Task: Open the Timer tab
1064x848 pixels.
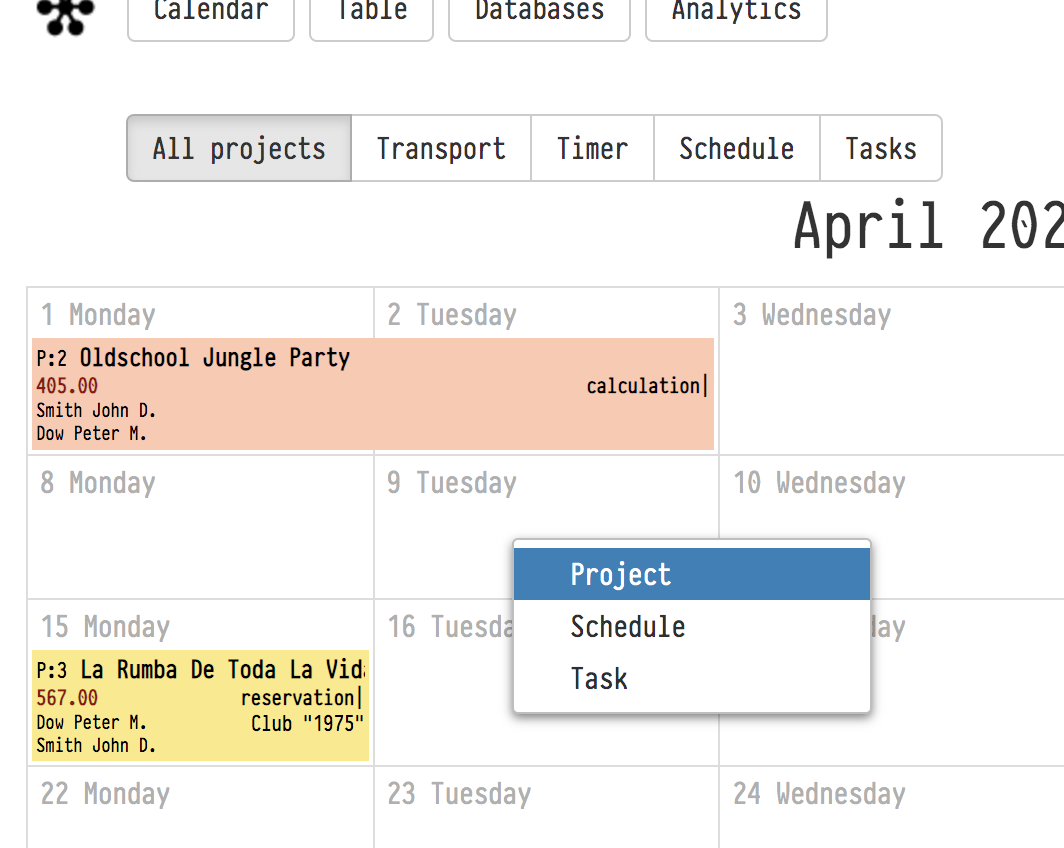Action: click(592, 149)
